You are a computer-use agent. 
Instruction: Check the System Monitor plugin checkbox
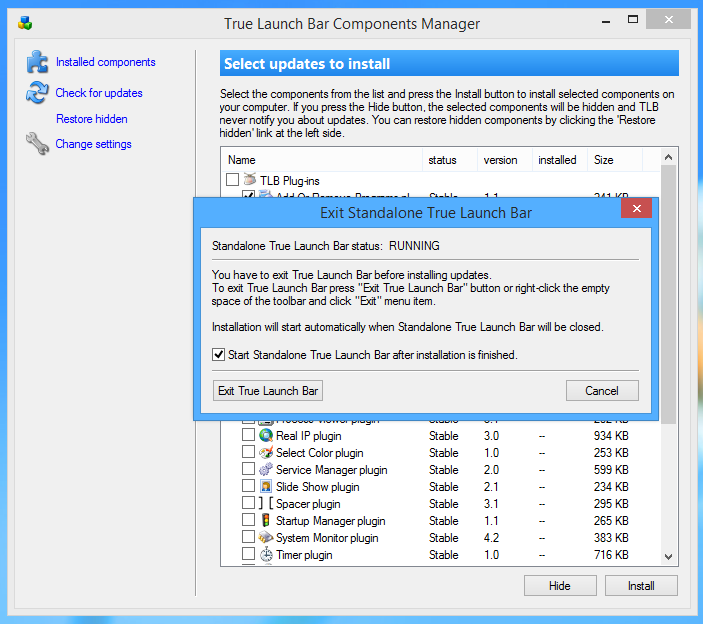248,537
